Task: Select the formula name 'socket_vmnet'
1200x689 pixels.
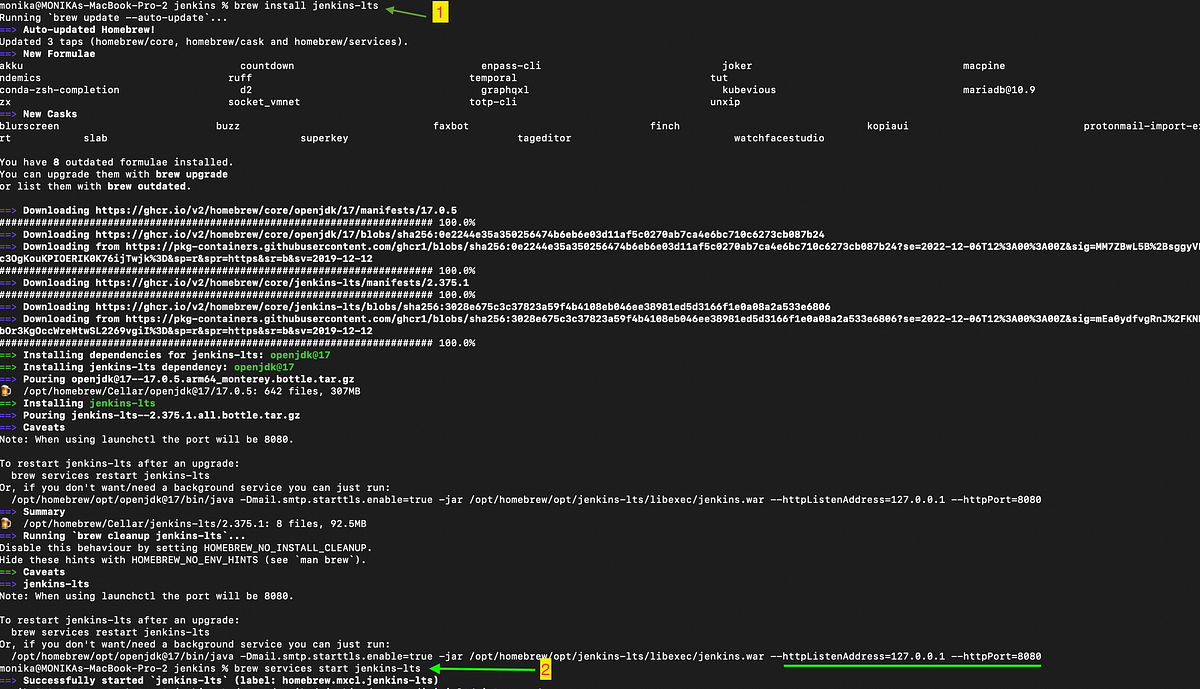Action: click(264, 102)
